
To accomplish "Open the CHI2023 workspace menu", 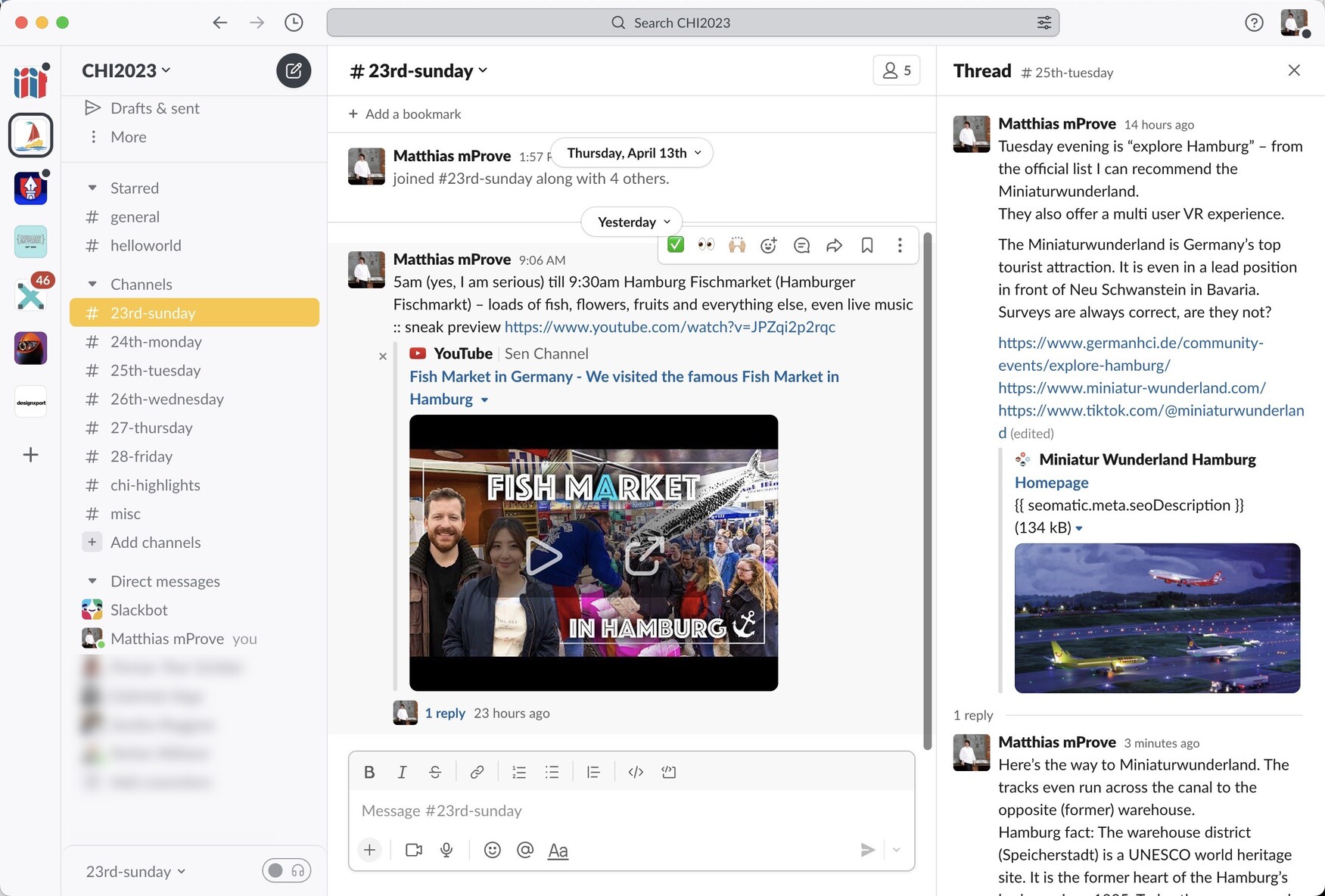I will (126, 70).
